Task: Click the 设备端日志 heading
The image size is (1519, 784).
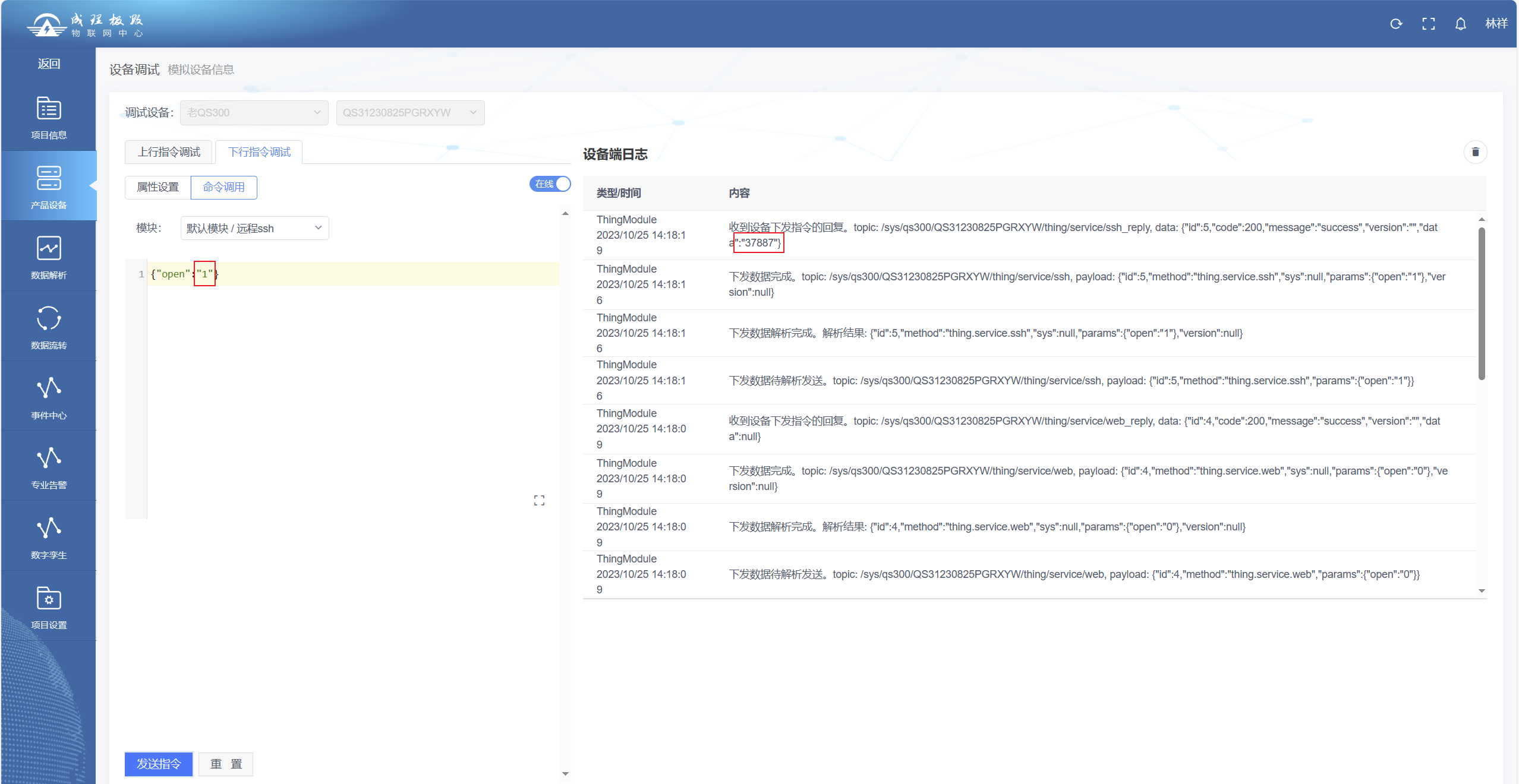Action: (x=615, y=154)
